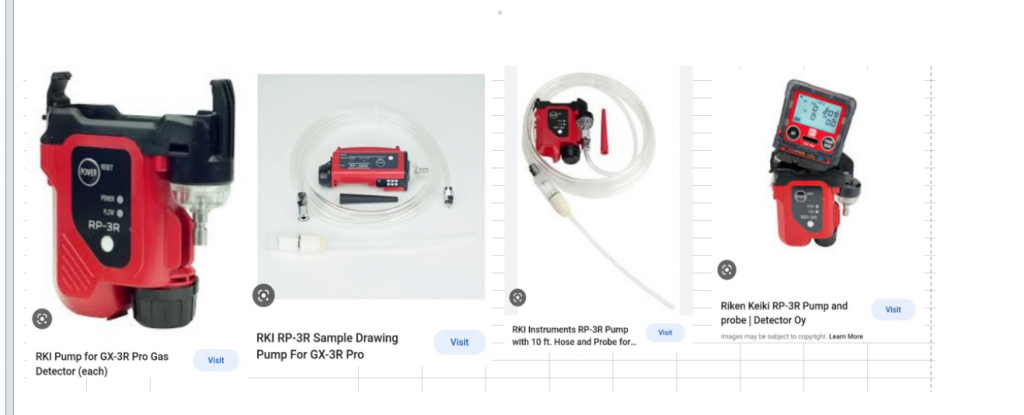Click Images may be subject to copyright notice
Screen dimensions: 1024x415
(x=774, y=337)
